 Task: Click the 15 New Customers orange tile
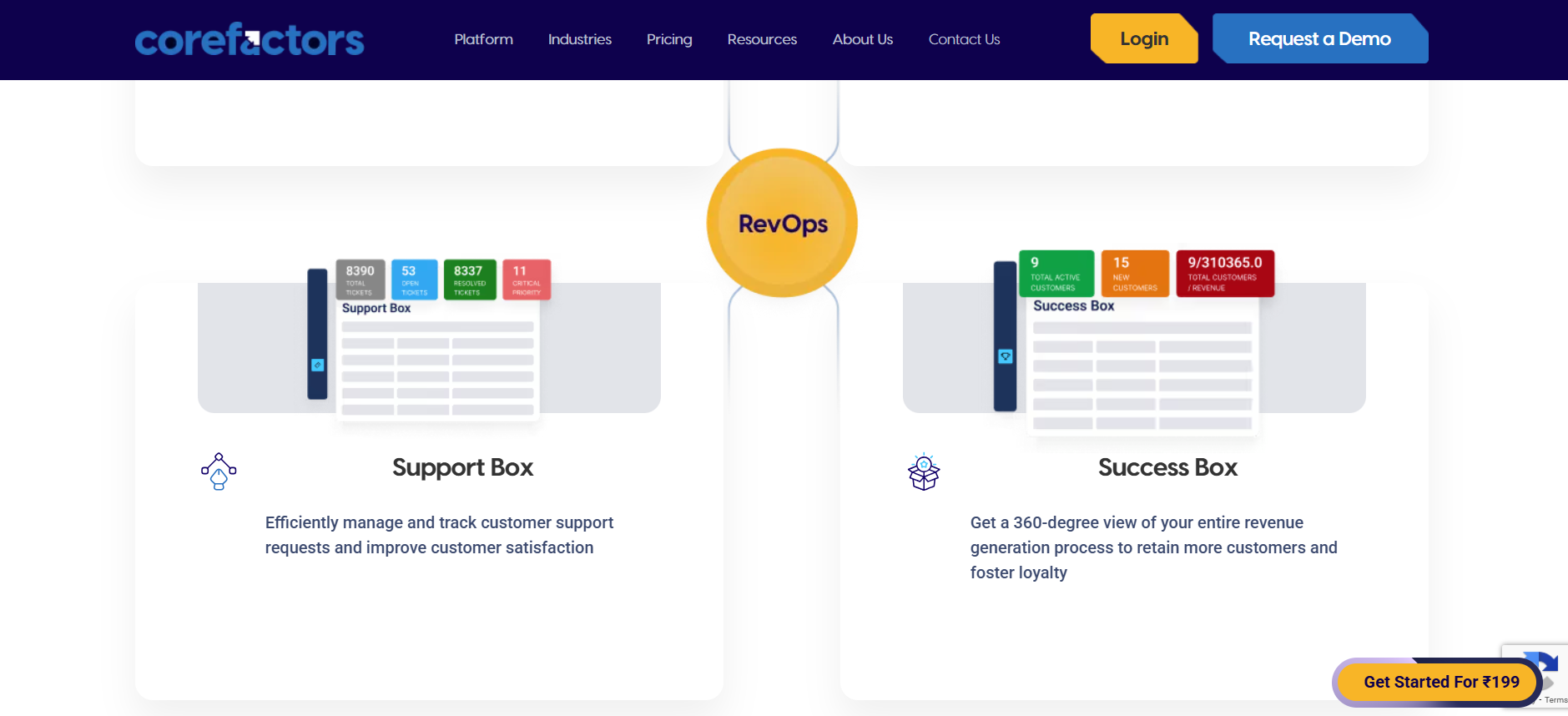click(1135, 273)
